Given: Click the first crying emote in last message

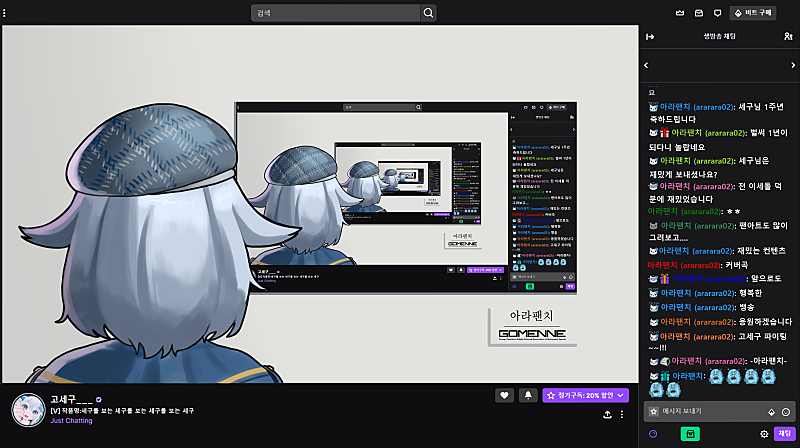Looking at the screenshot, I should click(x=716, y=377).
